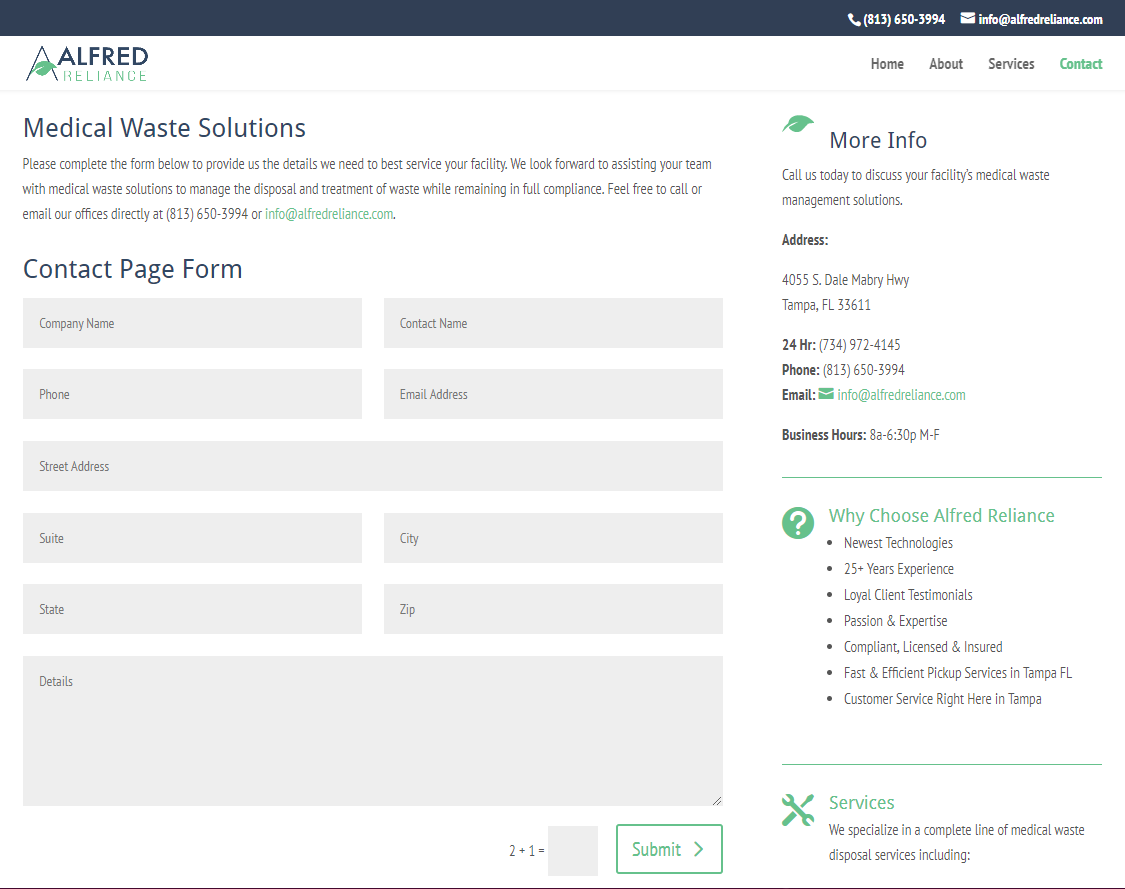
Task: Click the Alfred Reliance logo
Action: coord(87,64)
